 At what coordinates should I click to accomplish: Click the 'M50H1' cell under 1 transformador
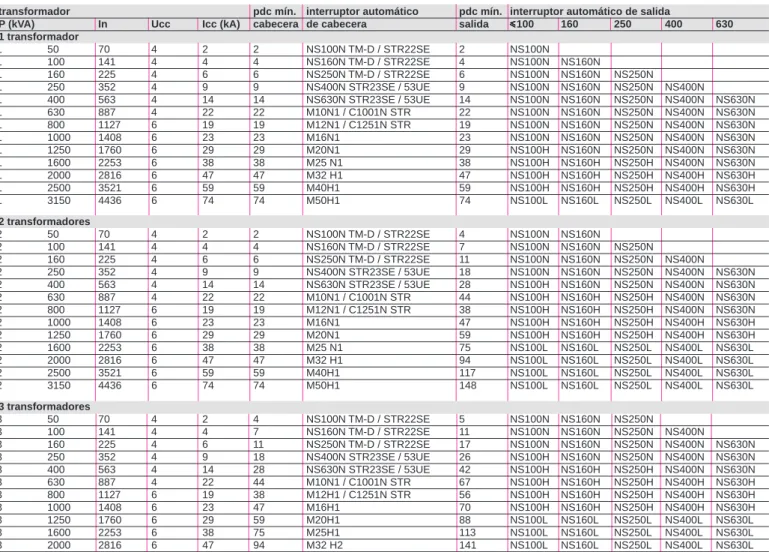pos(323,201)
